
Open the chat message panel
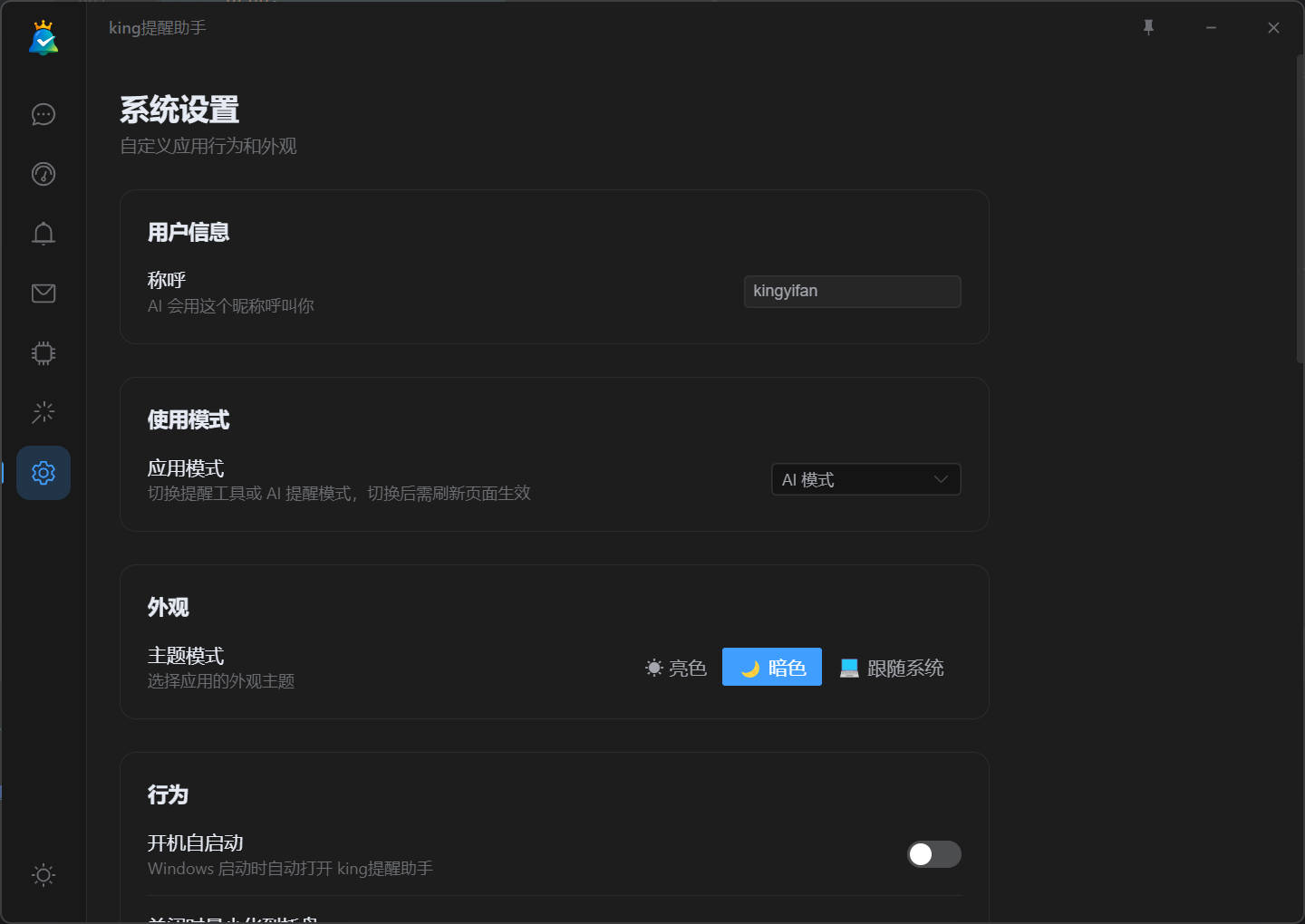[43, 114]
